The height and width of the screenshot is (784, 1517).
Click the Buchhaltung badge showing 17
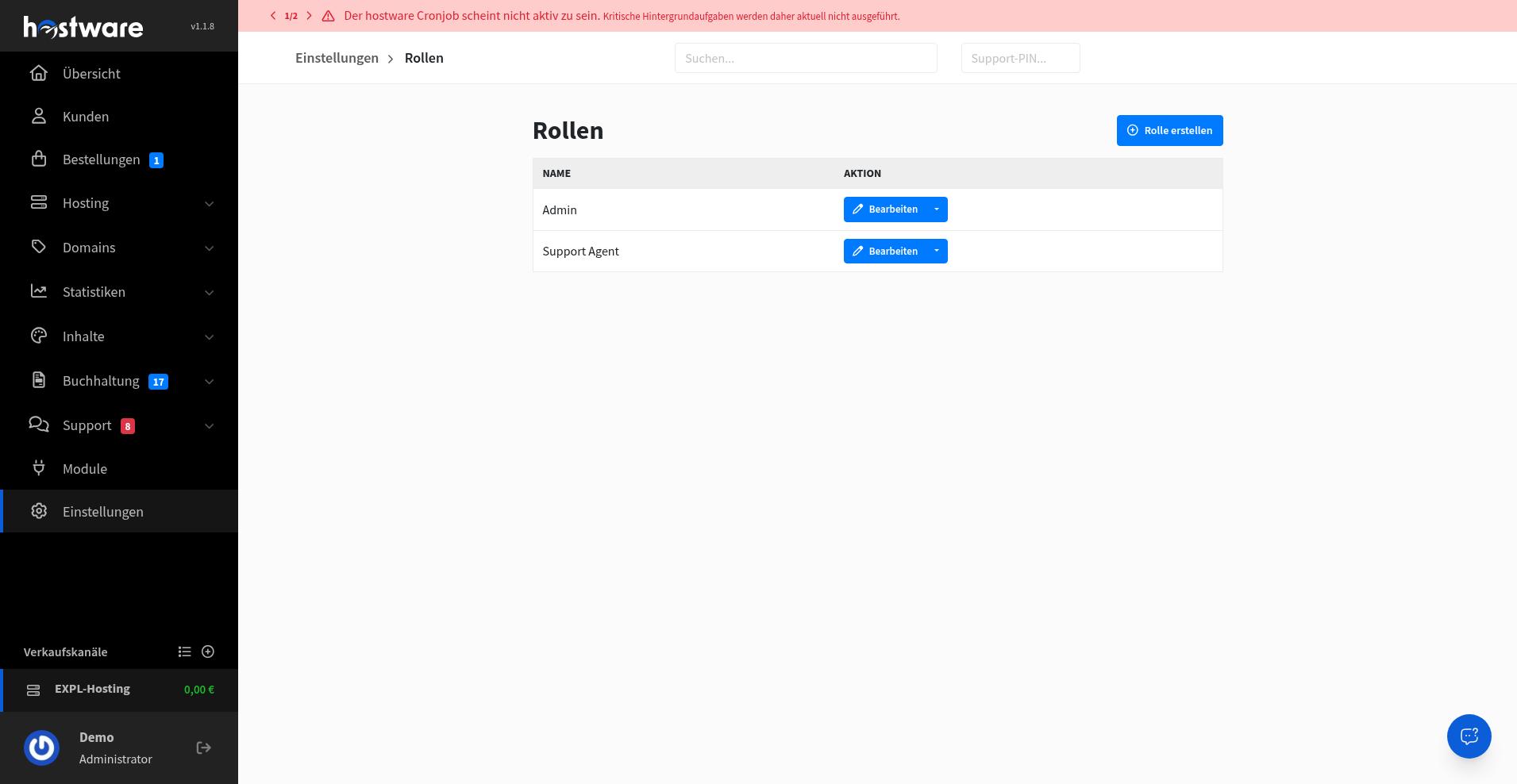tap(158, 382)
